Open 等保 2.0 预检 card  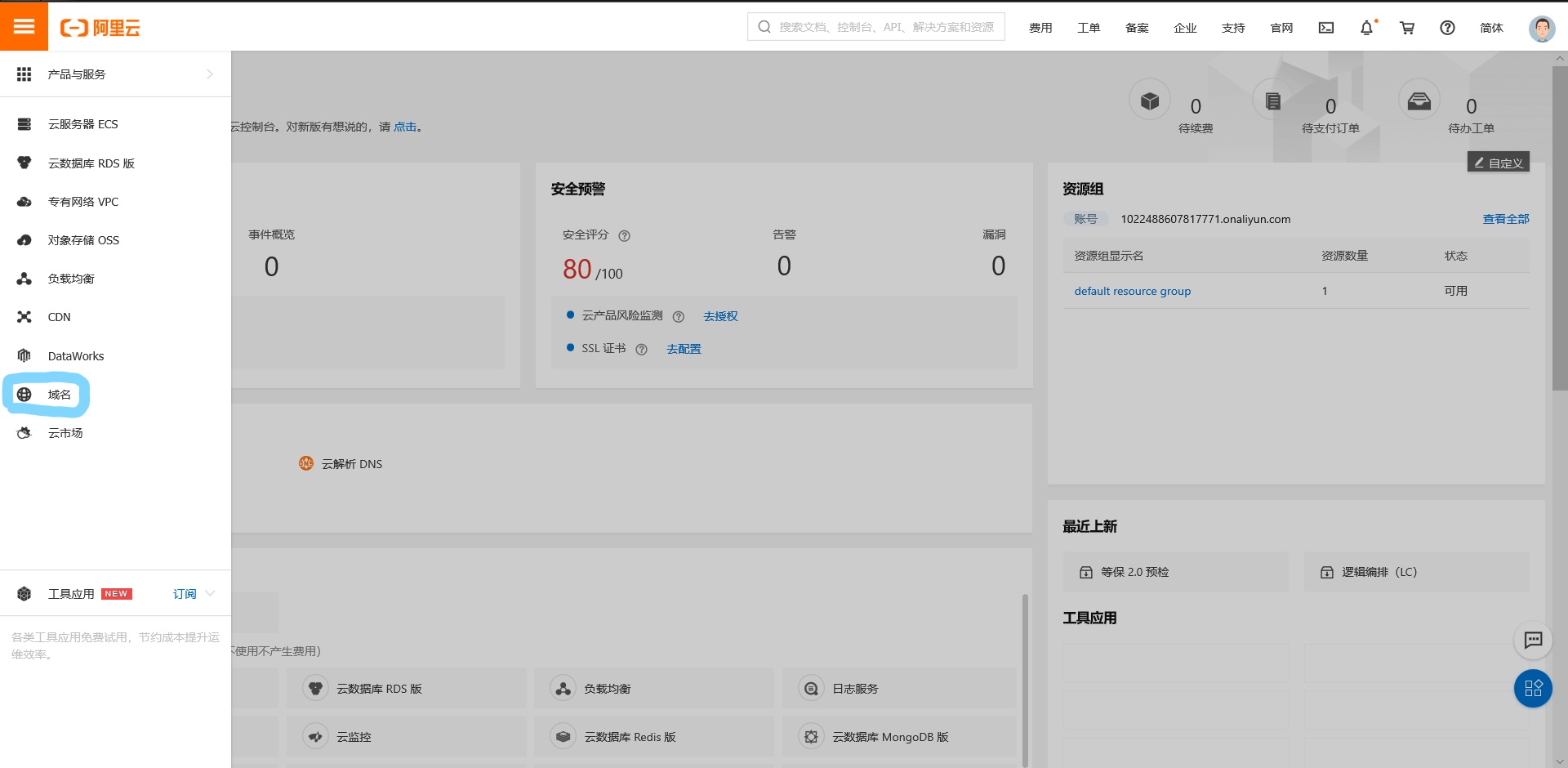click(1175, 572)
